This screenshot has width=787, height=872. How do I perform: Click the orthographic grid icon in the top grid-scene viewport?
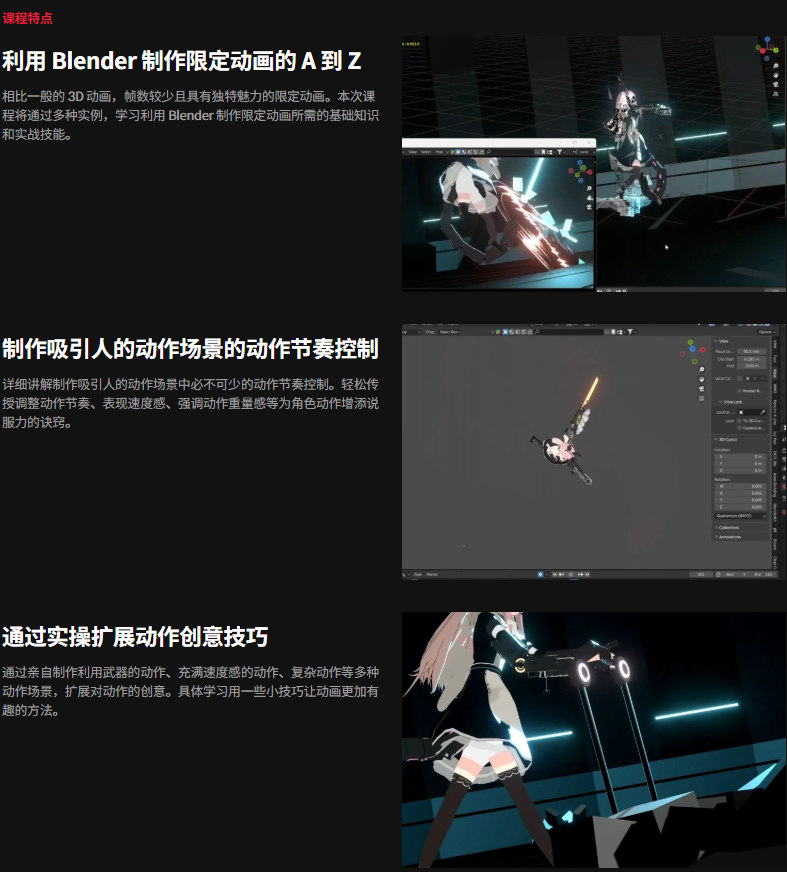click(776, 94)
